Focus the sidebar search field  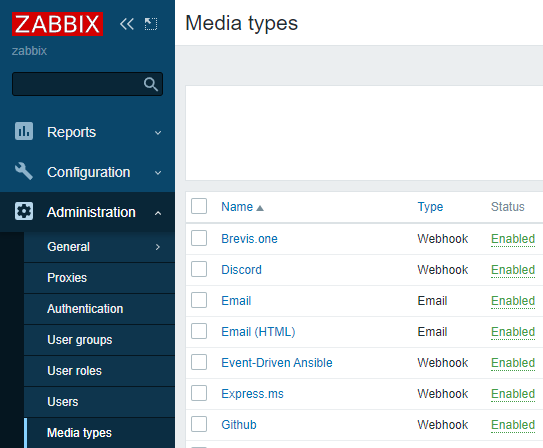[87, 84]
